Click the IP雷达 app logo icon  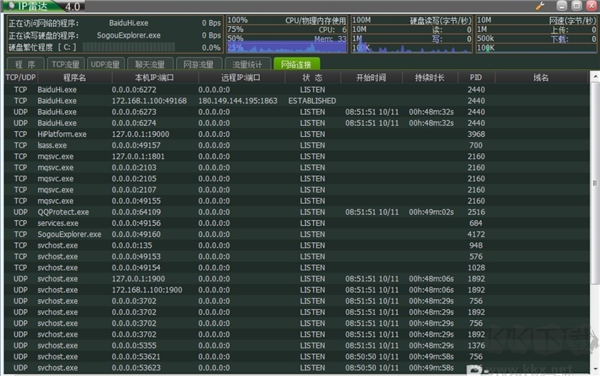(x=11, y=5)
